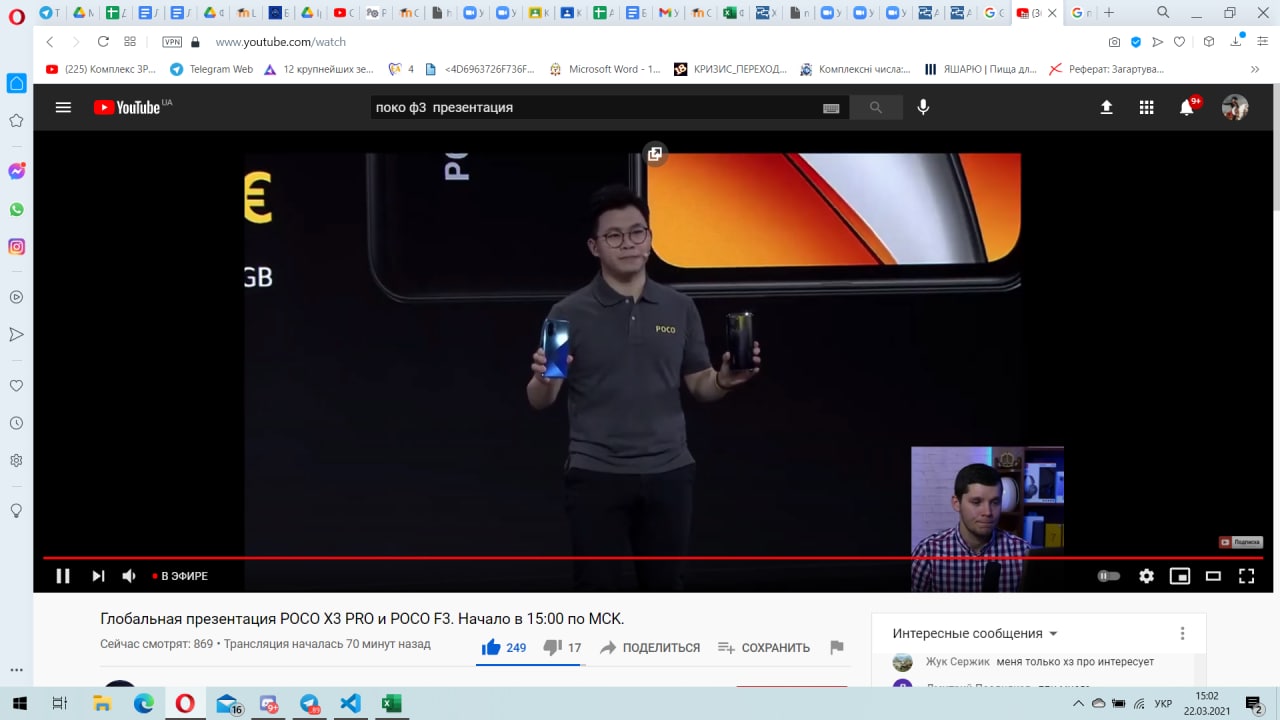Open Instagram in the Opera sidebar

(16, 247)
